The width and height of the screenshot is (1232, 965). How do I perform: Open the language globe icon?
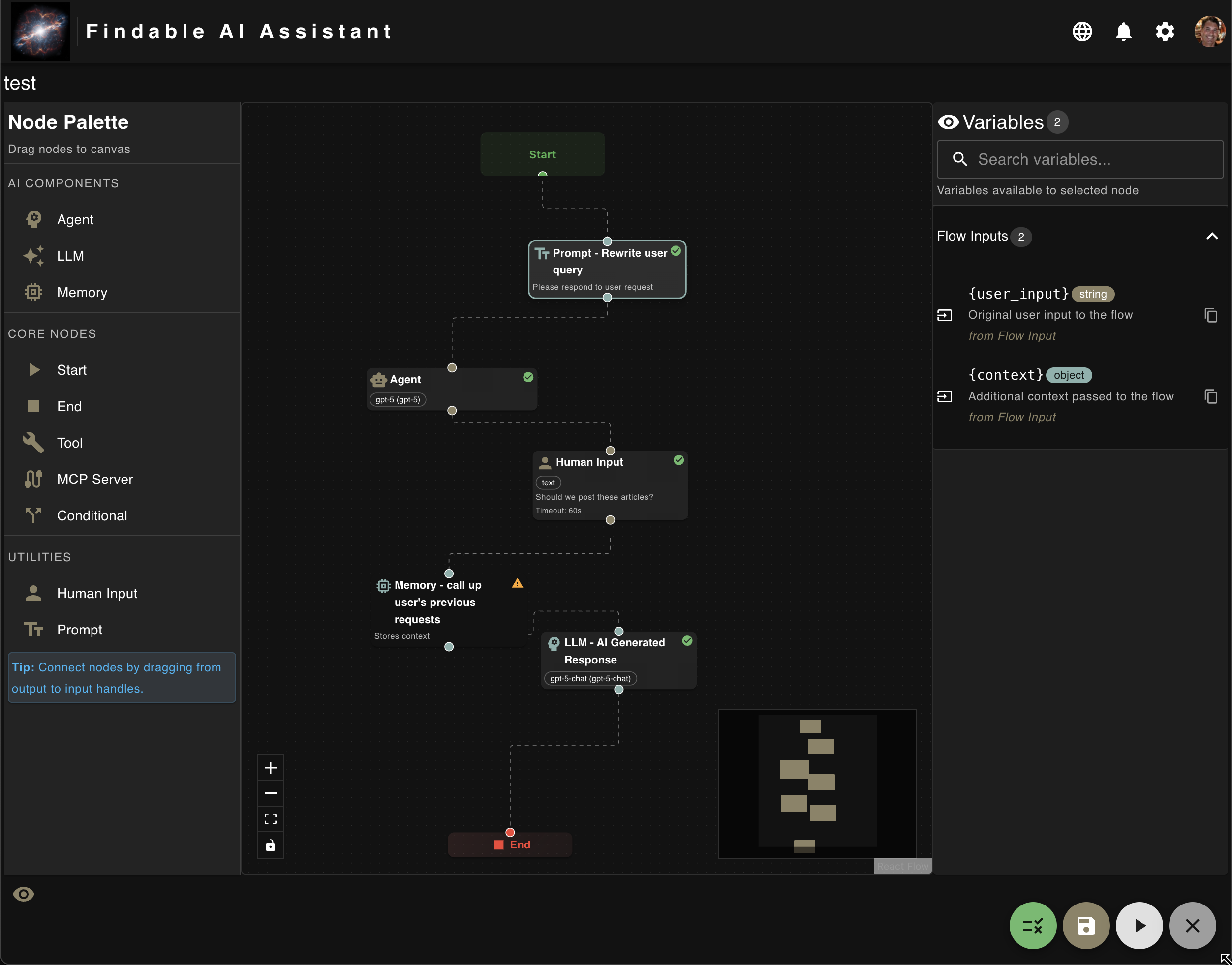1082,31
